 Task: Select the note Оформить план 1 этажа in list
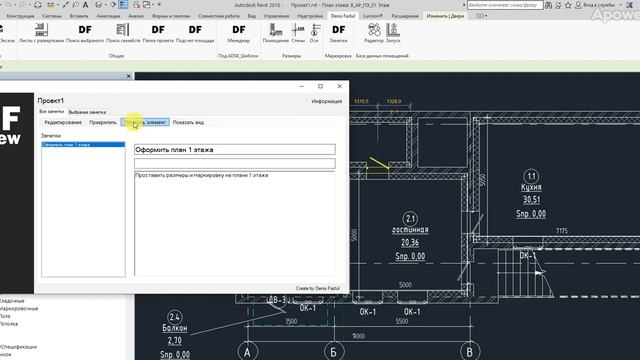pos(83,144)
